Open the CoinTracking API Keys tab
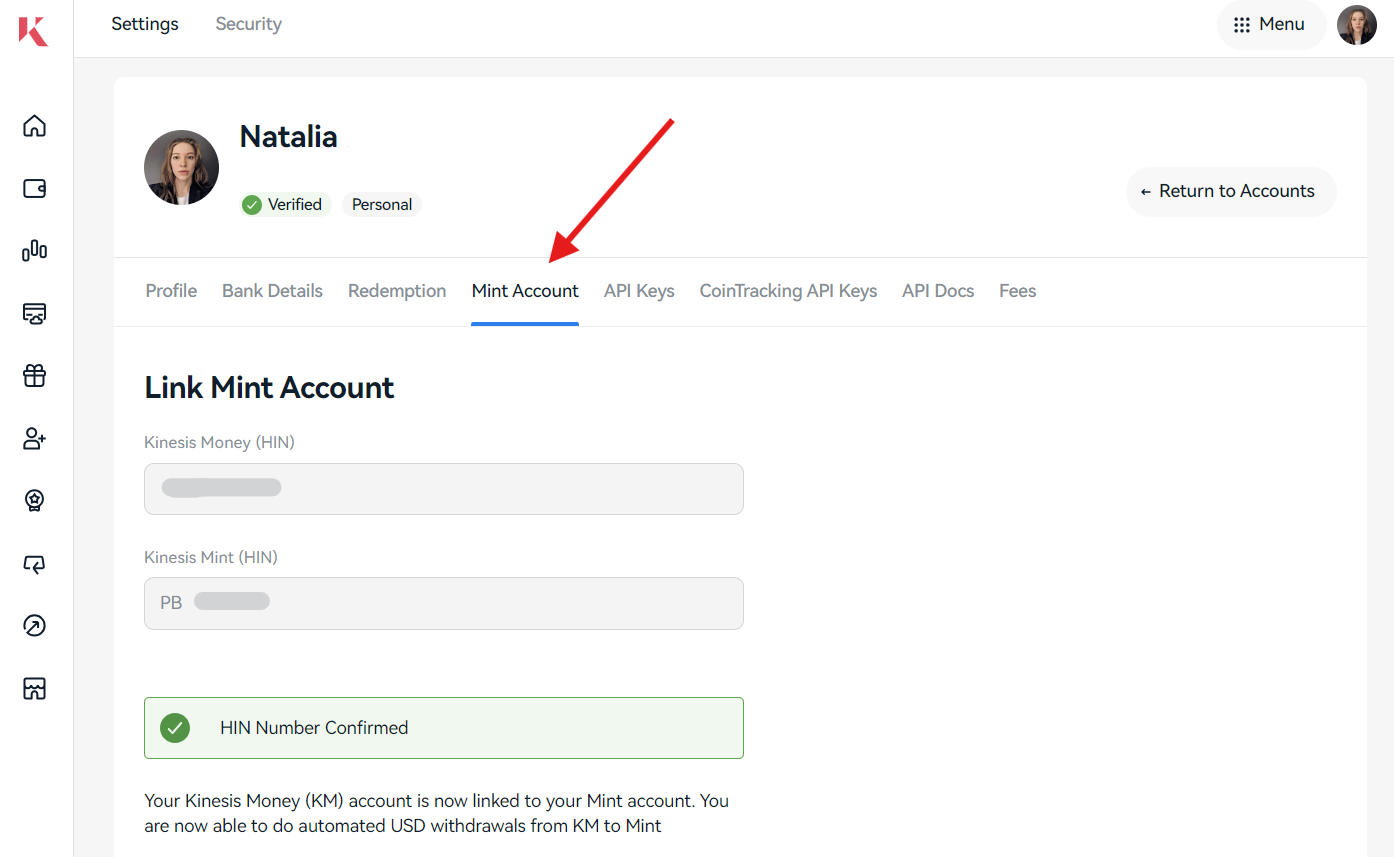Viewport: 1394px width, 857px height. [x=788, y=291]
